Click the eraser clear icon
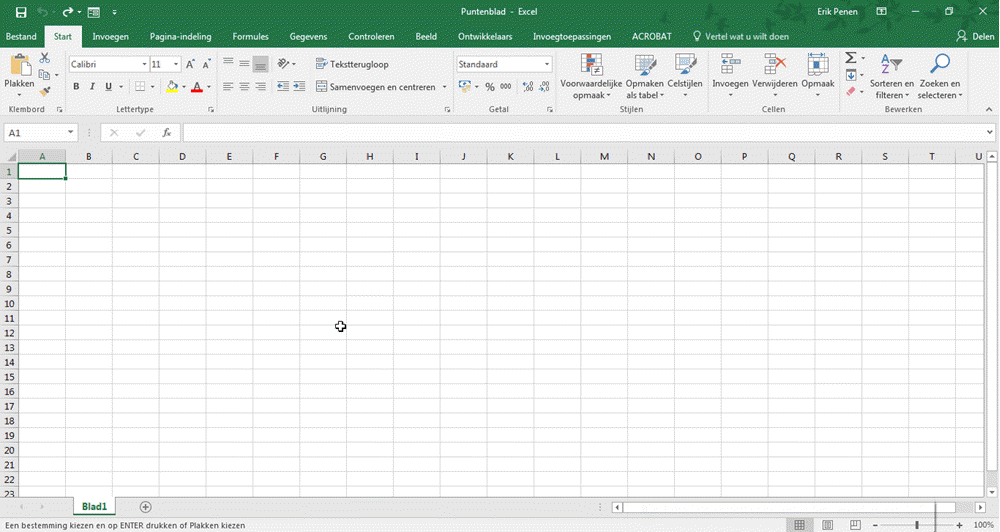The image size is (1000, 532). click(851, 92)
